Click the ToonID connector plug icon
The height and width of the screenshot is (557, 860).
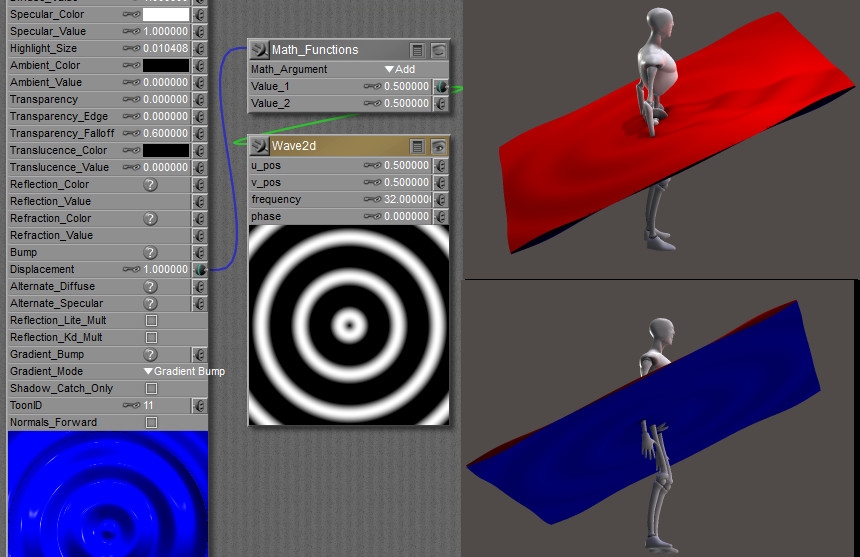coord(200,405)
